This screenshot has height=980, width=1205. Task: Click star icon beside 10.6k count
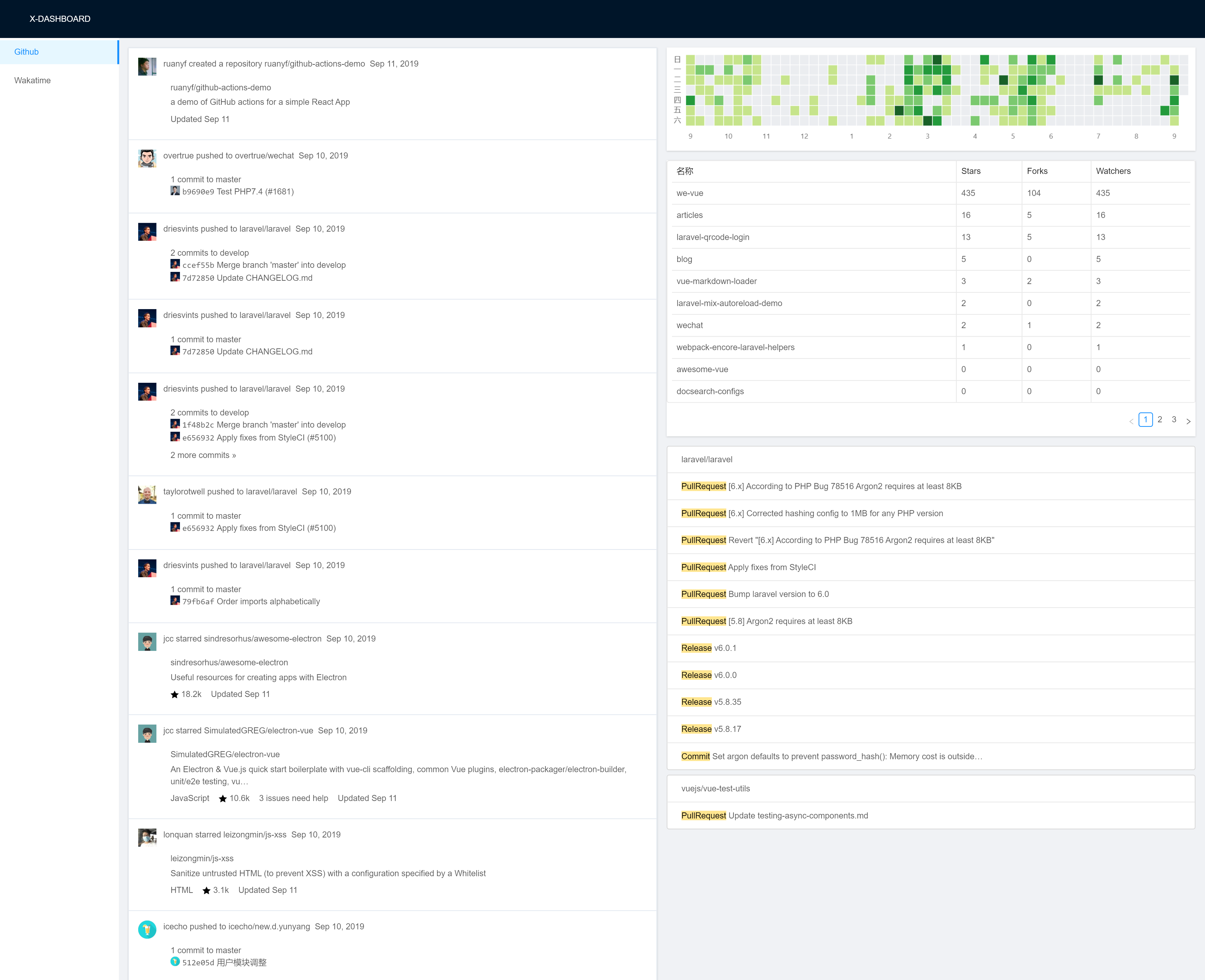[222, 799]
